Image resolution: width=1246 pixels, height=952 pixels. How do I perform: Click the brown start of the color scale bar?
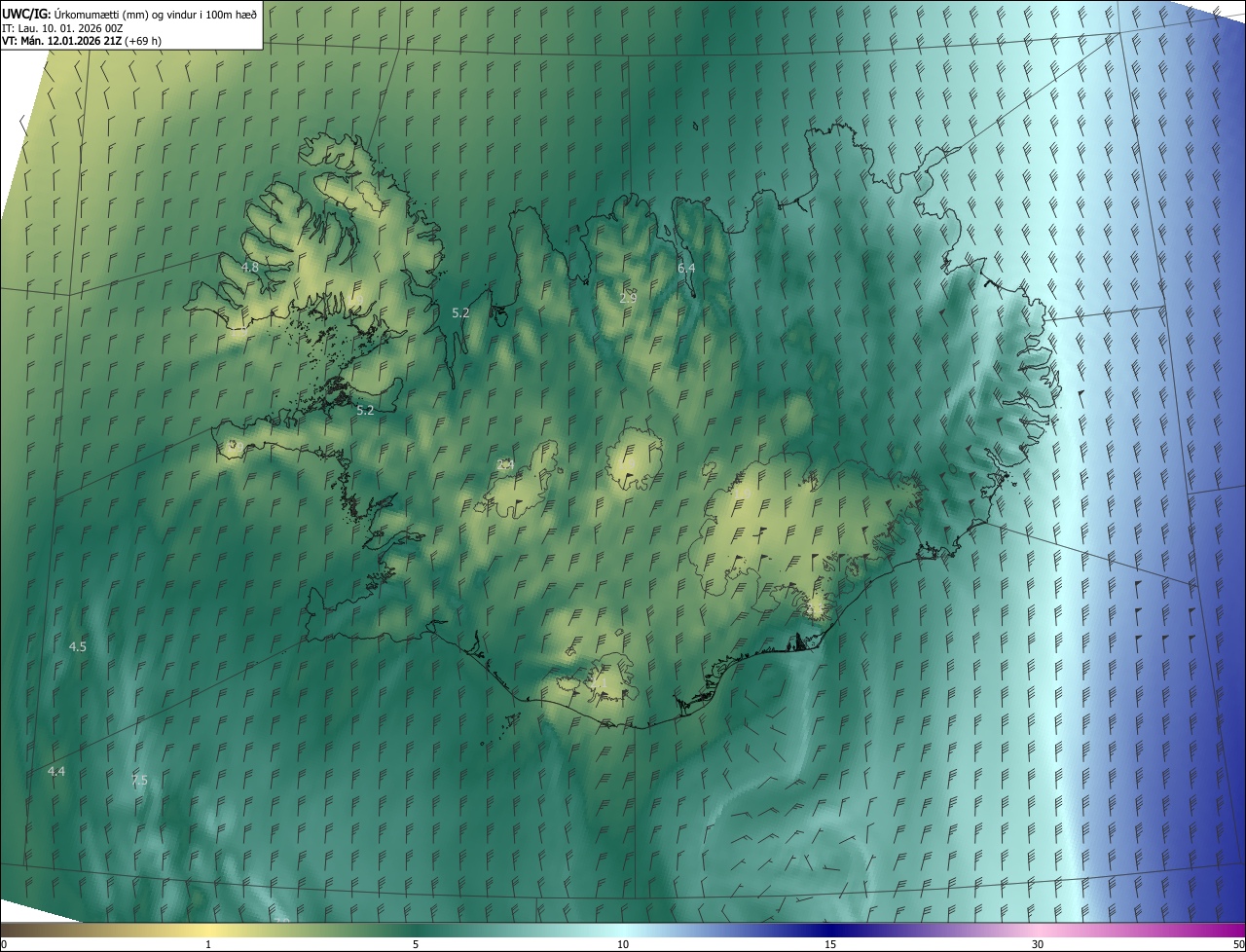[19, 930]
